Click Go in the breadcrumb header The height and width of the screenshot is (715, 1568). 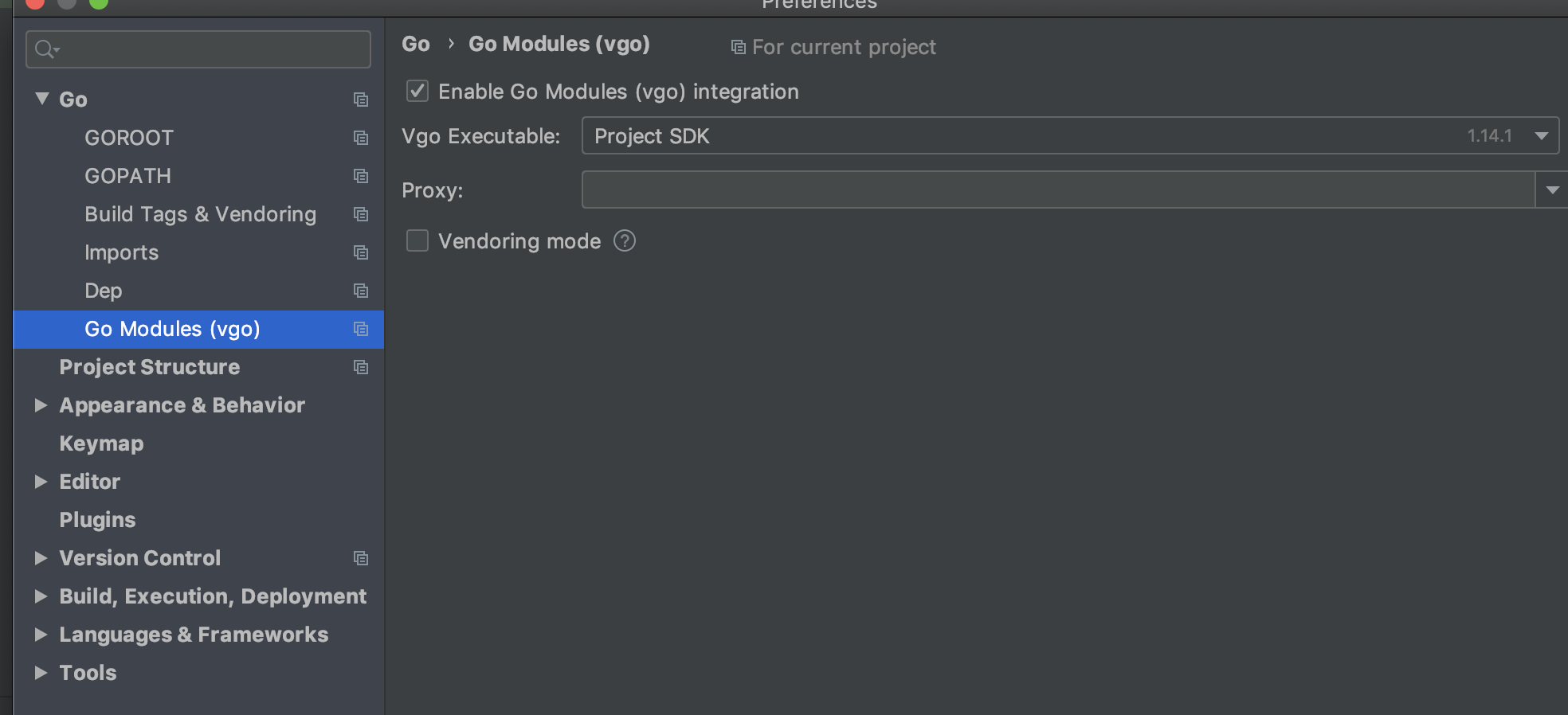point(416,44)
